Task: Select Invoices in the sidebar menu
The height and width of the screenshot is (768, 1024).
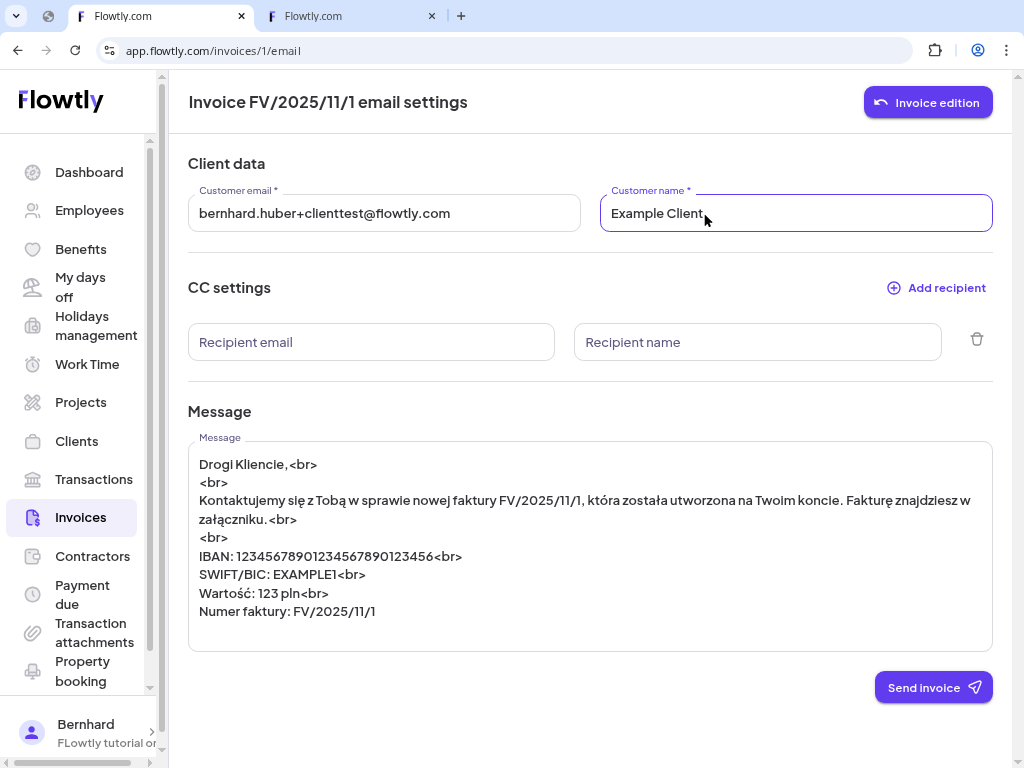Action: coord(80,517)
